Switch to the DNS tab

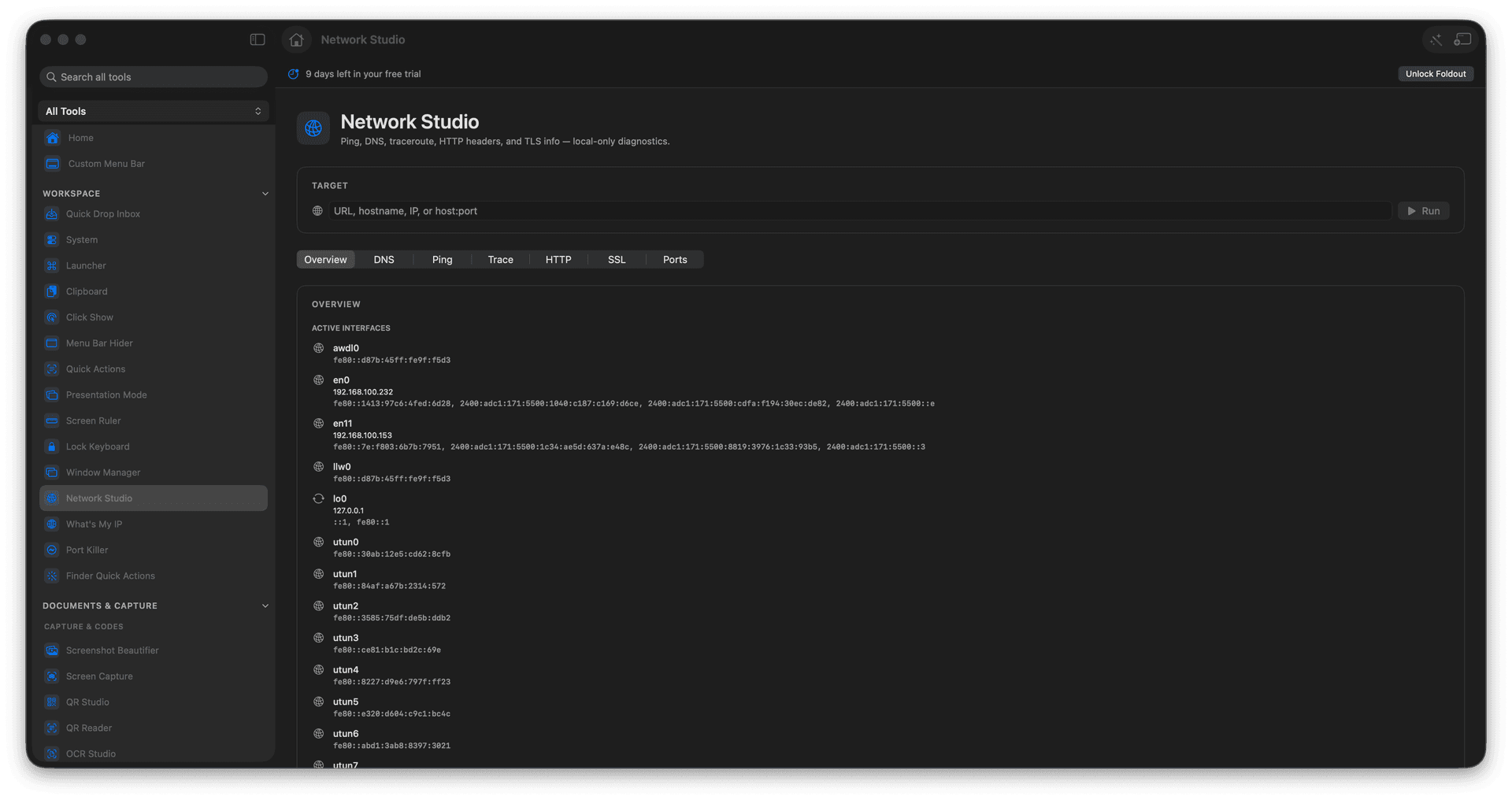(384, 260)
